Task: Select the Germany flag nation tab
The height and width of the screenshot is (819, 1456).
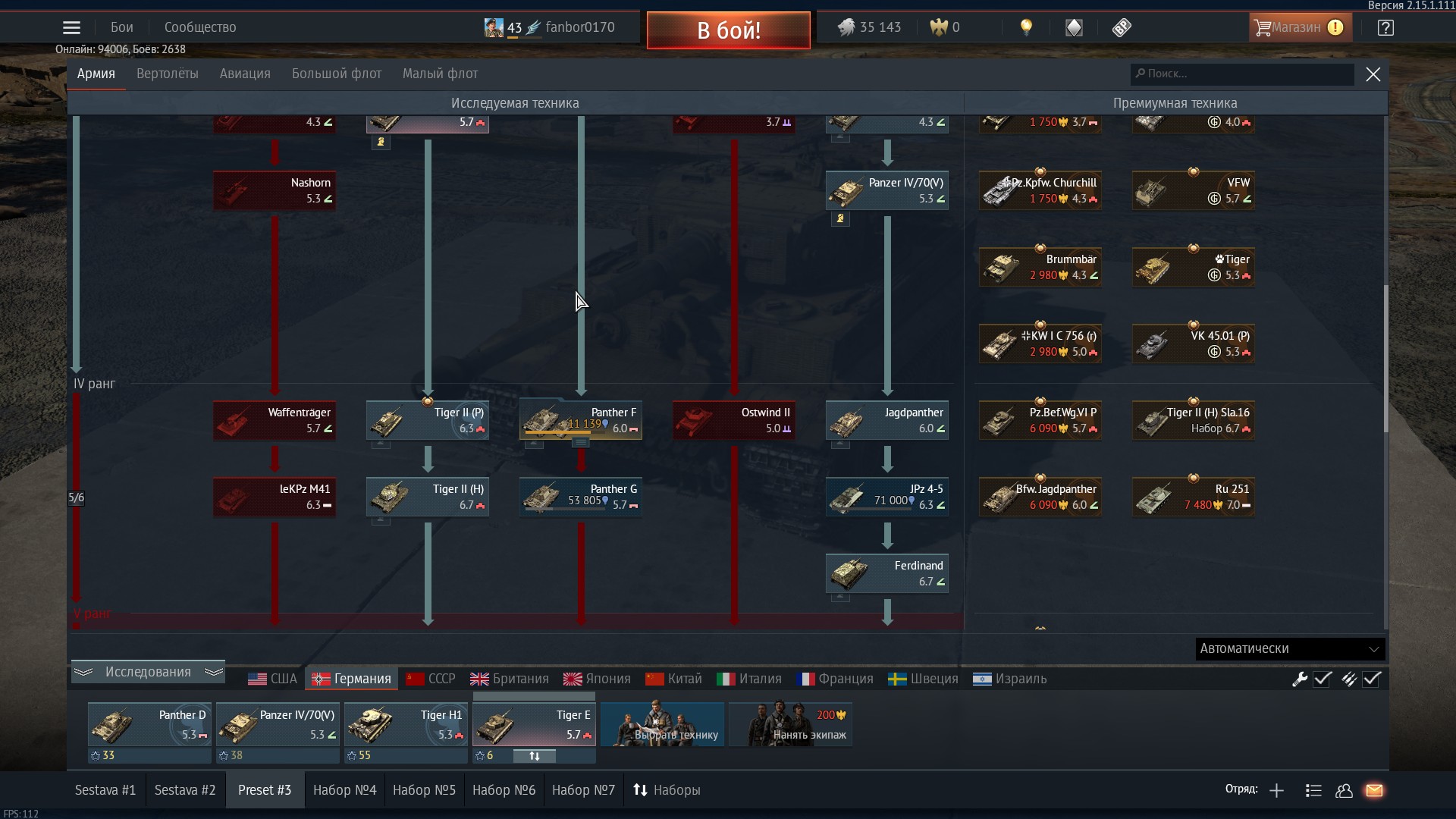Action: 351,679
